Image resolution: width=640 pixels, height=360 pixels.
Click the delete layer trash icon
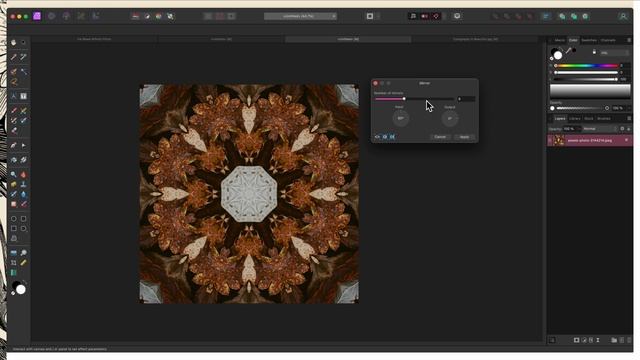[629, 340]
